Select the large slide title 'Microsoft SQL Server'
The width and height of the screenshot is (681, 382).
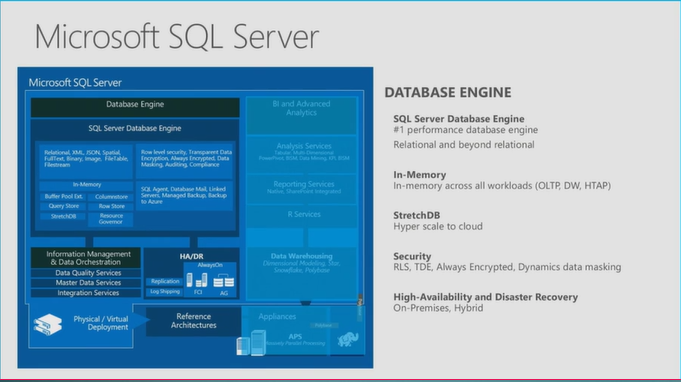pos(177,36)
